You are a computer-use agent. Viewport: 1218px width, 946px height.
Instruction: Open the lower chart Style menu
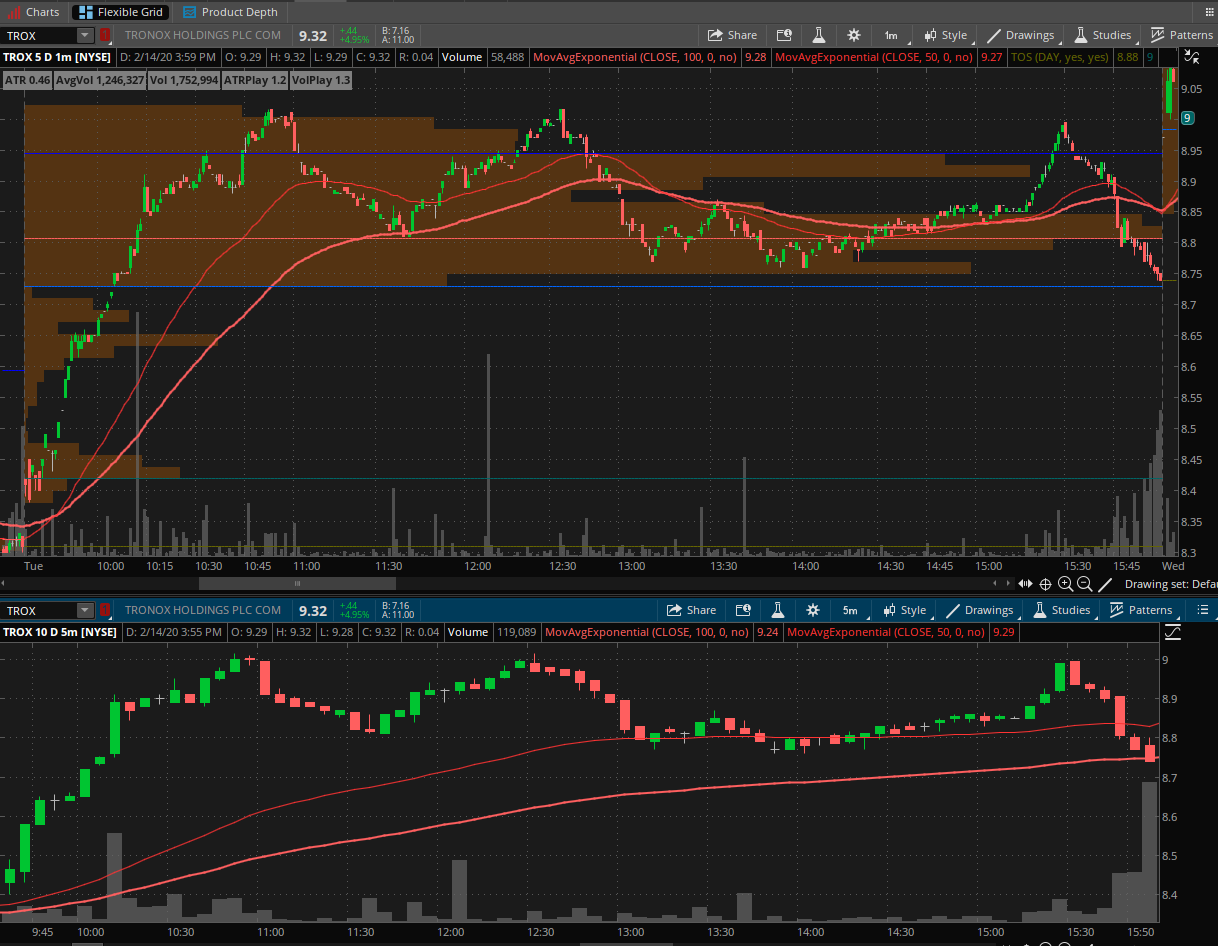pyautogui.click(x=904, y=610)
